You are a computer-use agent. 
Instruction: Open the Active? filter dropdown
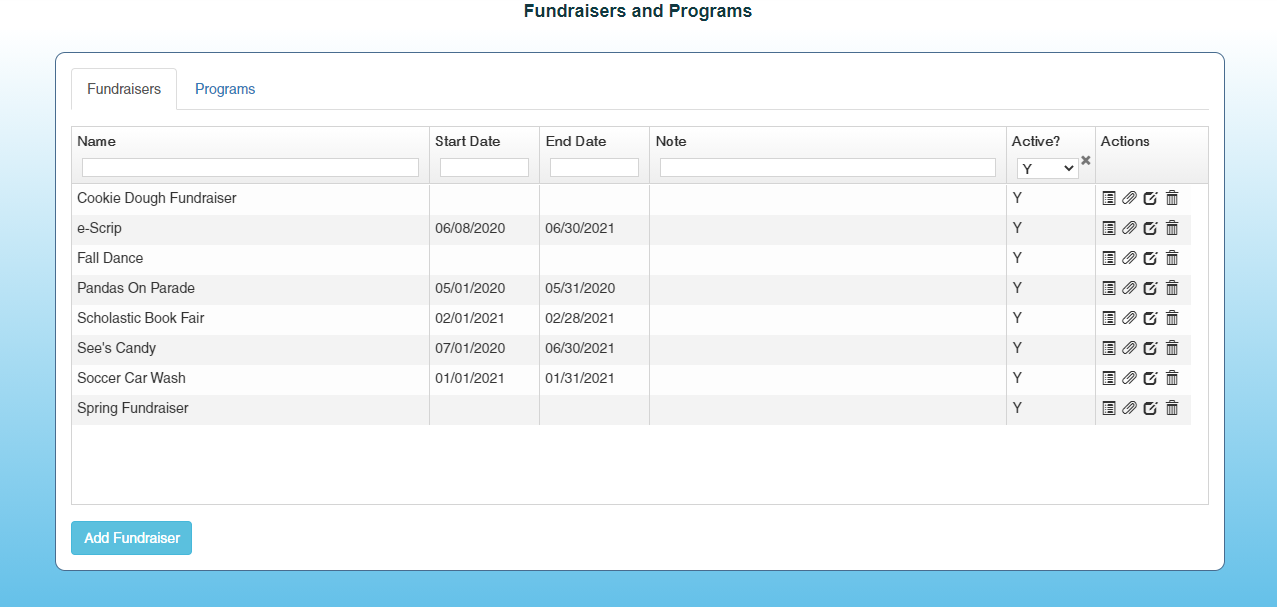1047,168
